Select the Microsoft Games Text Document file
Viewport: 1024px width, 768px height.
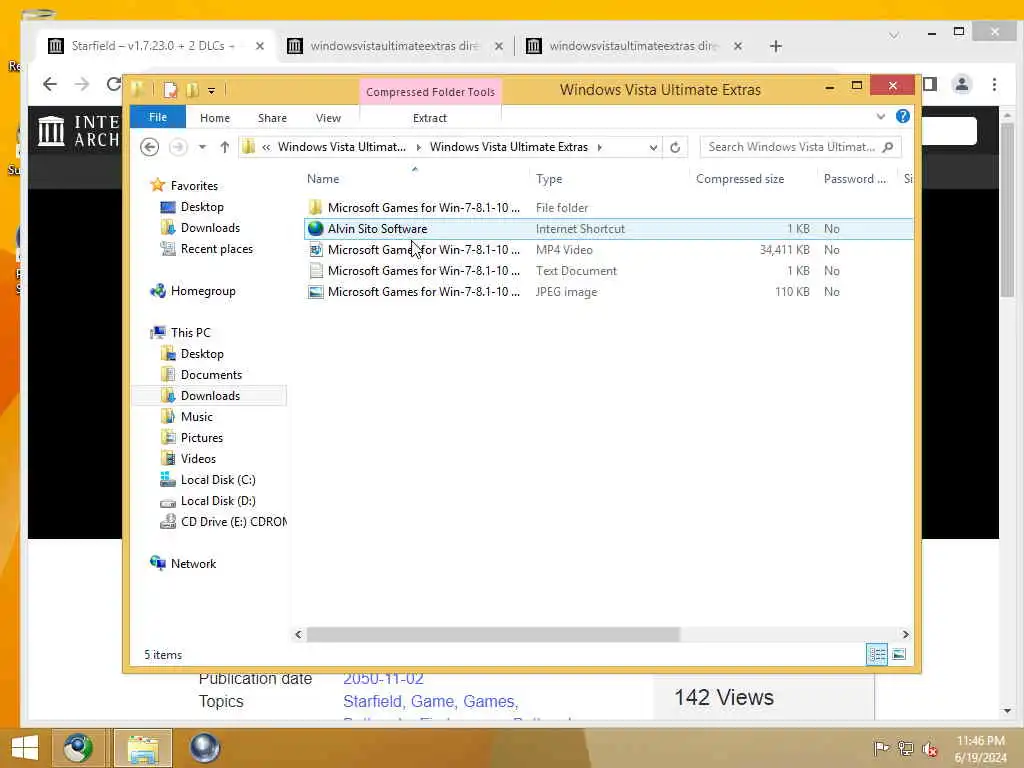[x=608, y=270]
